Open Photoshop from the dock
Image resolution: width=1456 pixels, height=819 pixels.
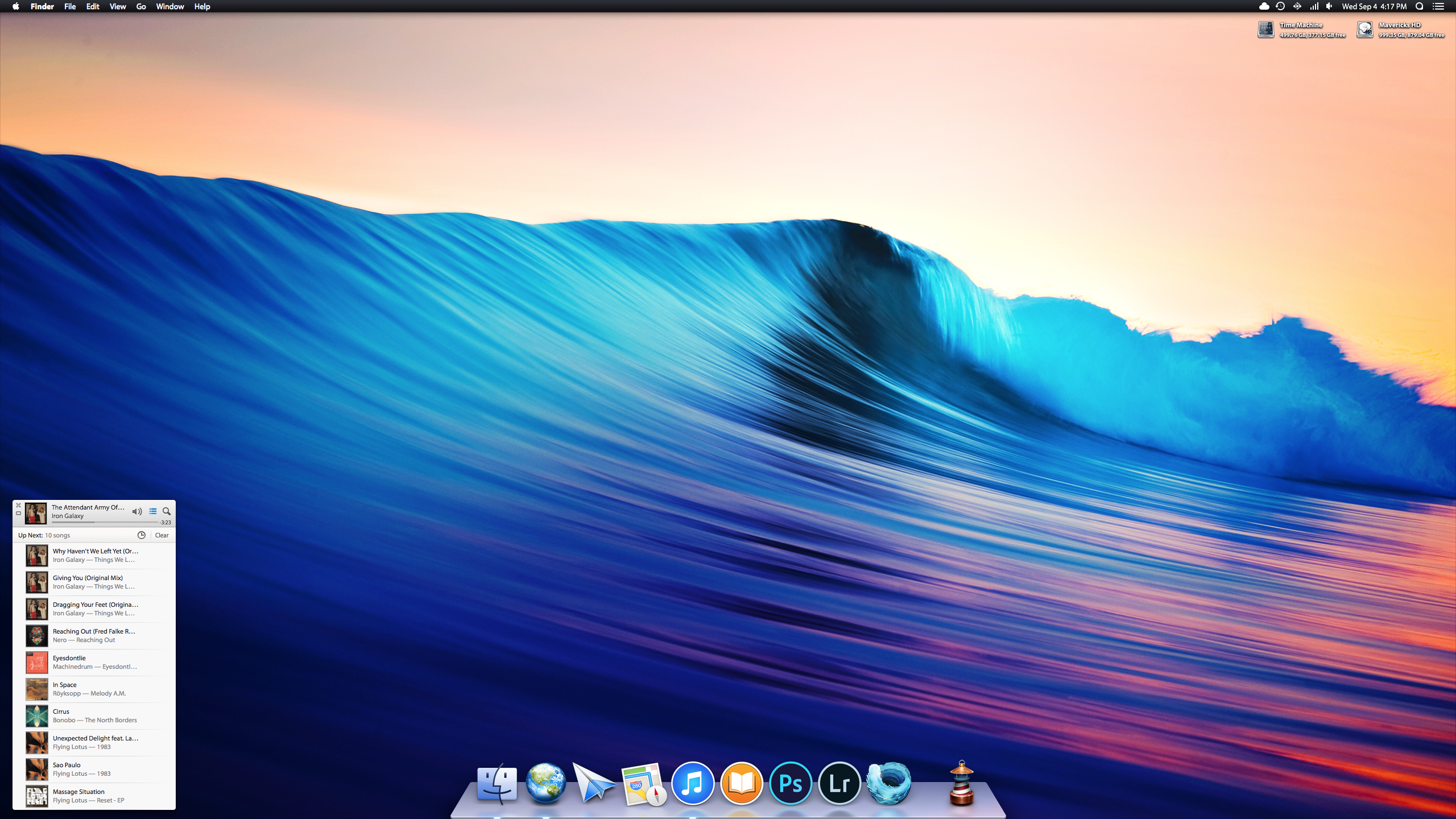[x=791, y=783]
